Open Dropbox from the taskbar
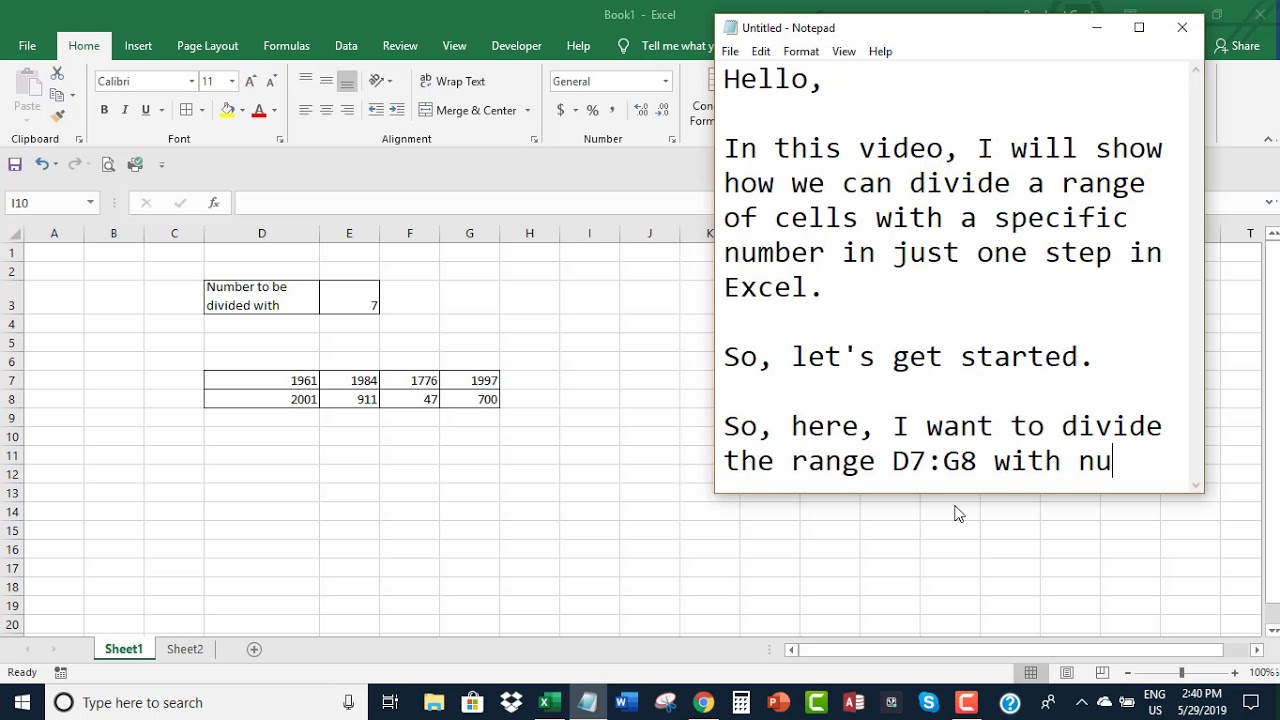The width and height of the screenshot is (1280, 720). (511, 702)
